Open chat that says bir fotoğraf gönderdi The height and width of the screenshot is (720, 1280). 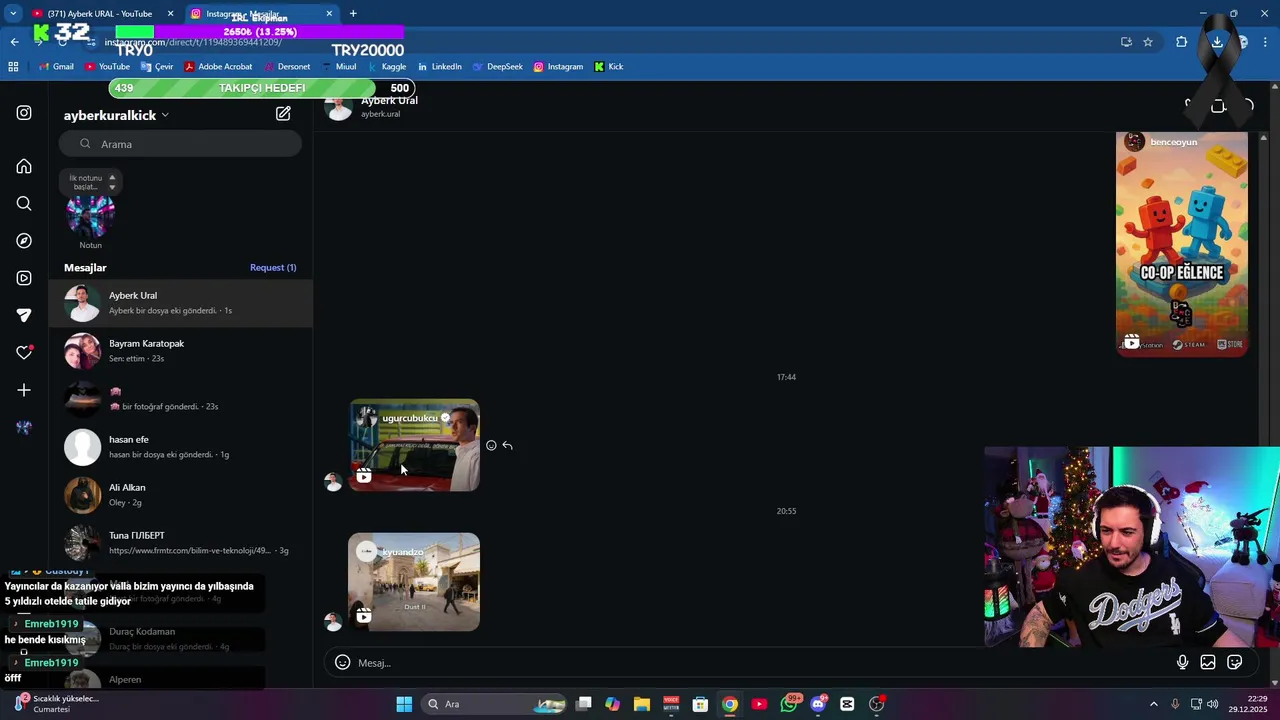[x=181, y=399]
